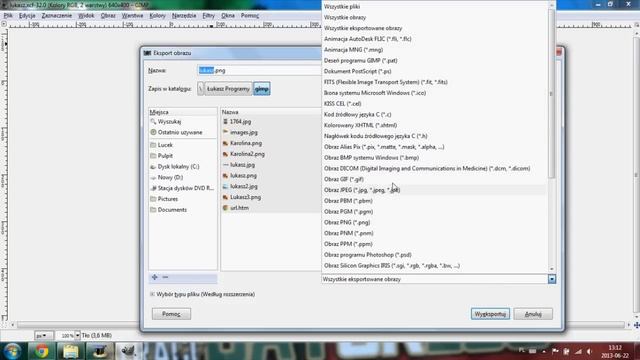
Task: Click the Pomoc button in export dialog
Action: point(171,314)
